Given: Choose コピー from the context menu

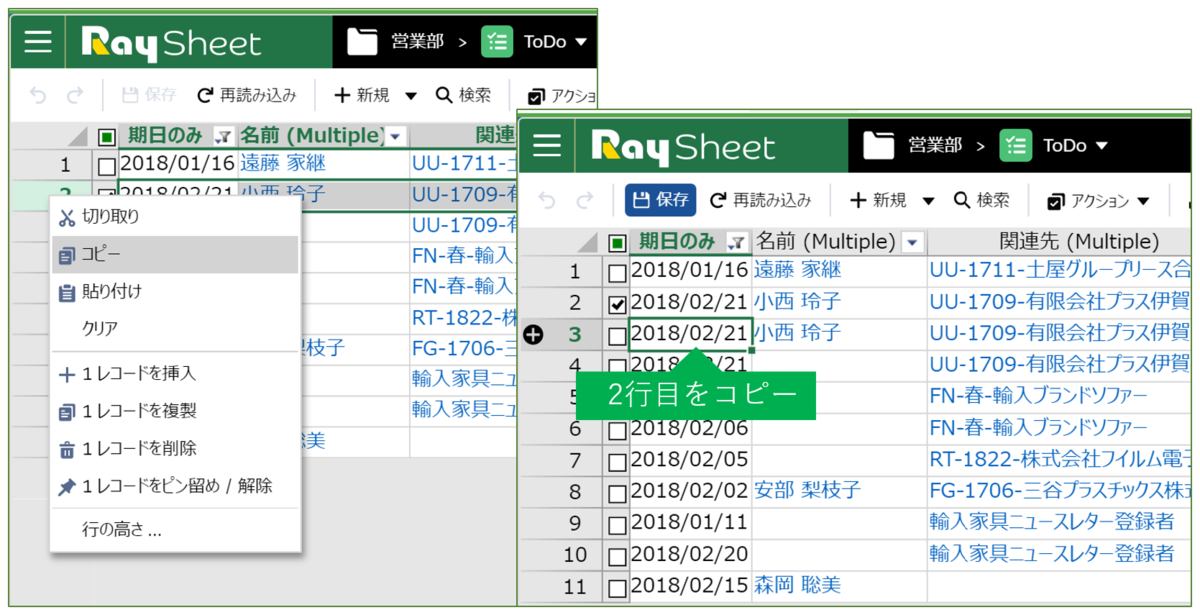Looking at the screenshot, I should click(x=175, y=255).
